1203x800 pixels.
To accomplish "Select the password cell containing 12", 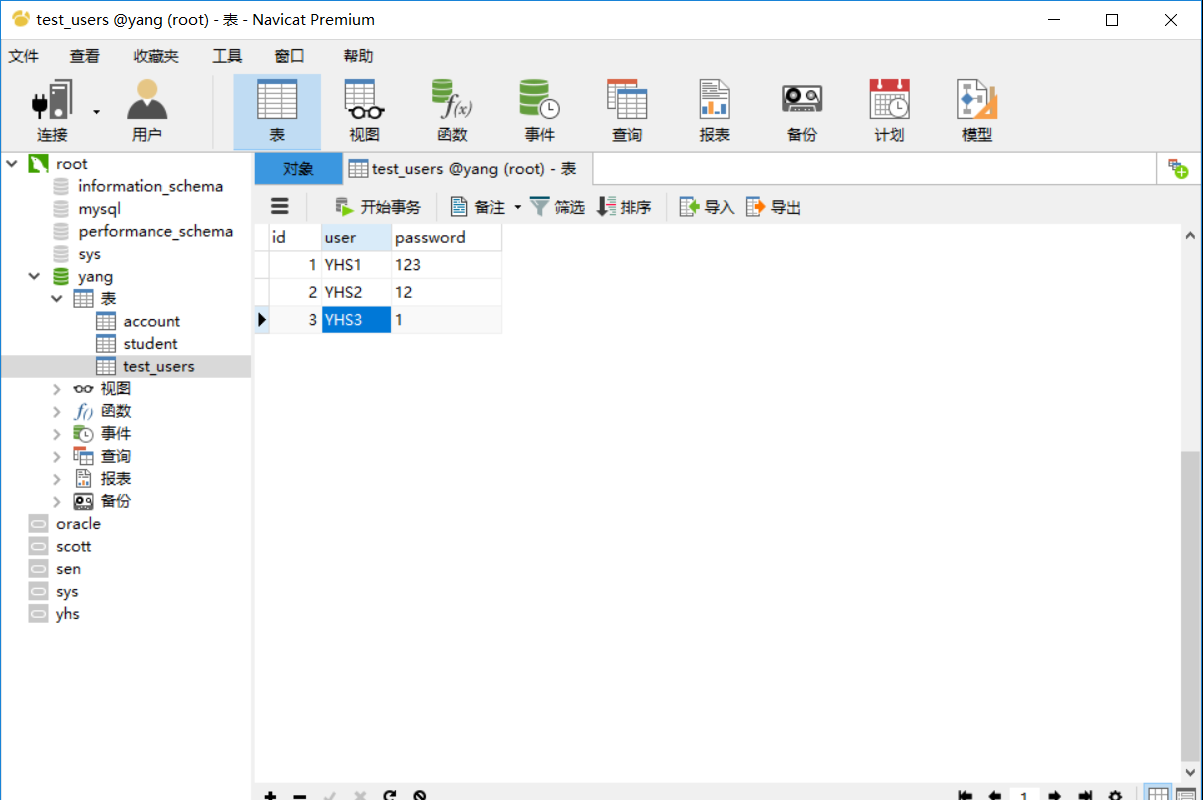I will [x=446, y=292].
